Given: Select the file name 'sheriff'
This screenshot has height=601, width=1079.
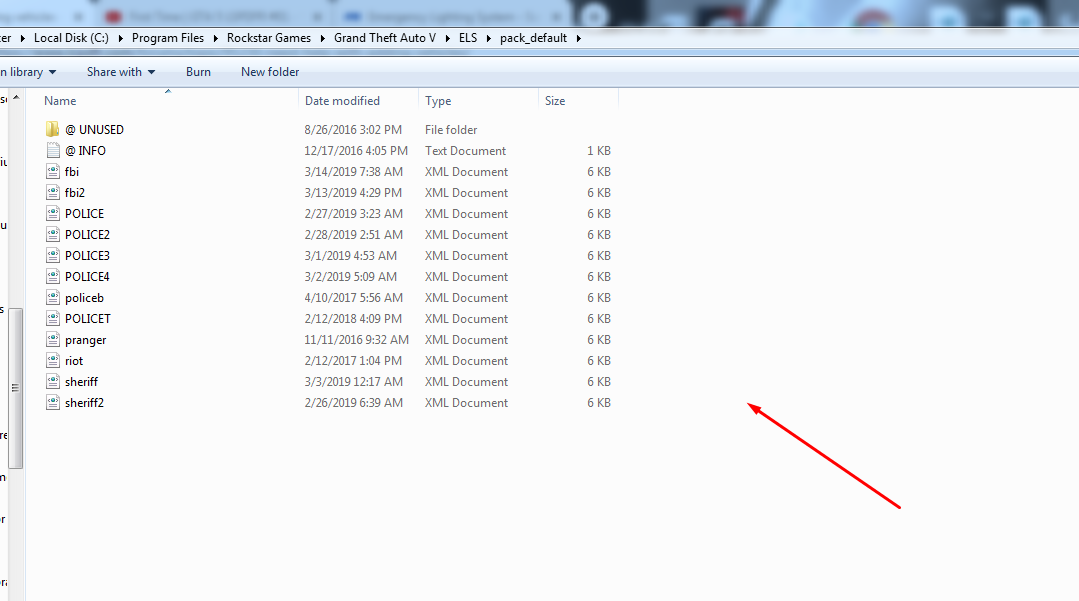Looking at the screenshot, I should tap(81, 381).
